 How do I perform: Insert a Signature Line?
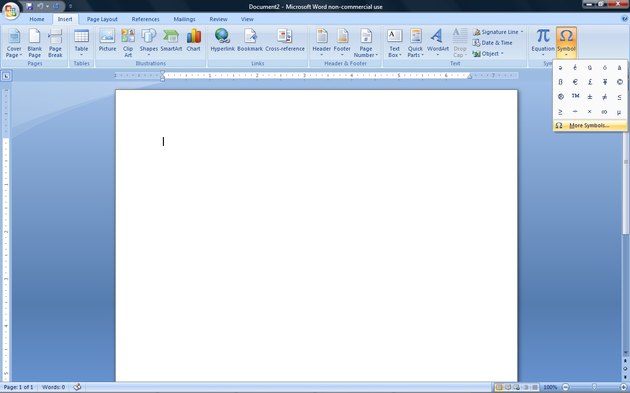pos(498,32)
